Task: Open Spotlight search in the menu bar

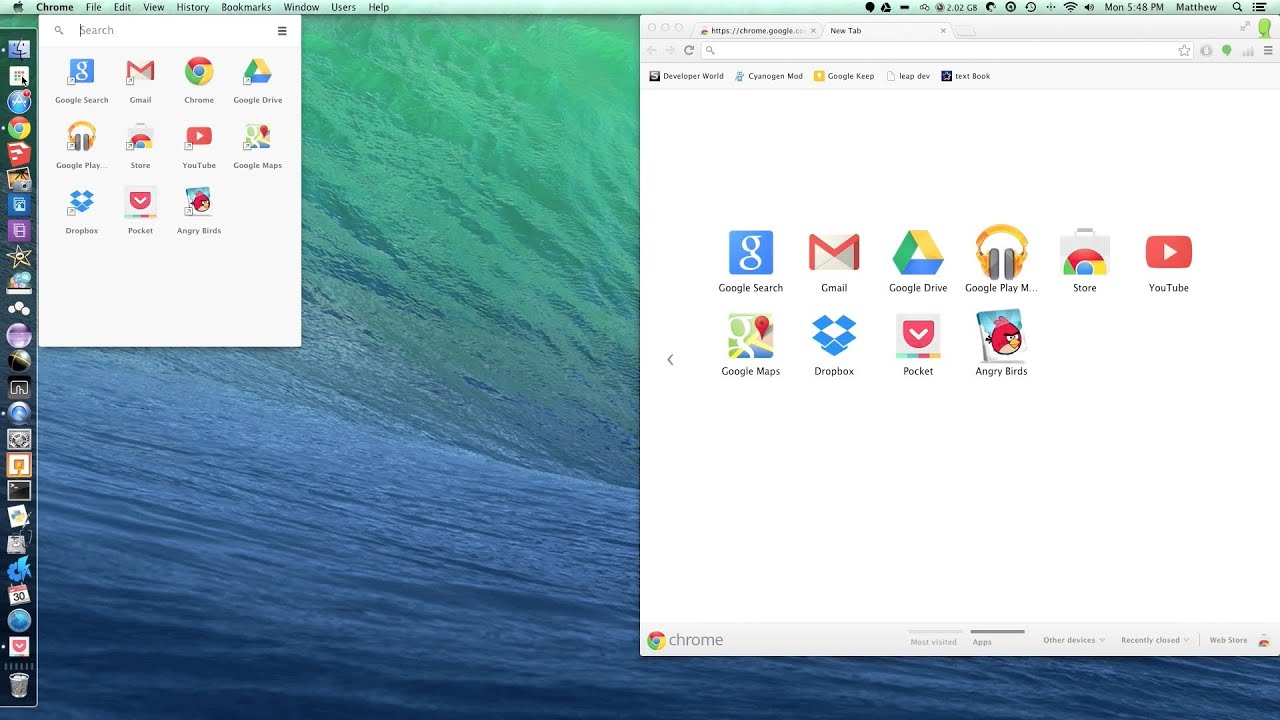Action: coord(1237,7)
